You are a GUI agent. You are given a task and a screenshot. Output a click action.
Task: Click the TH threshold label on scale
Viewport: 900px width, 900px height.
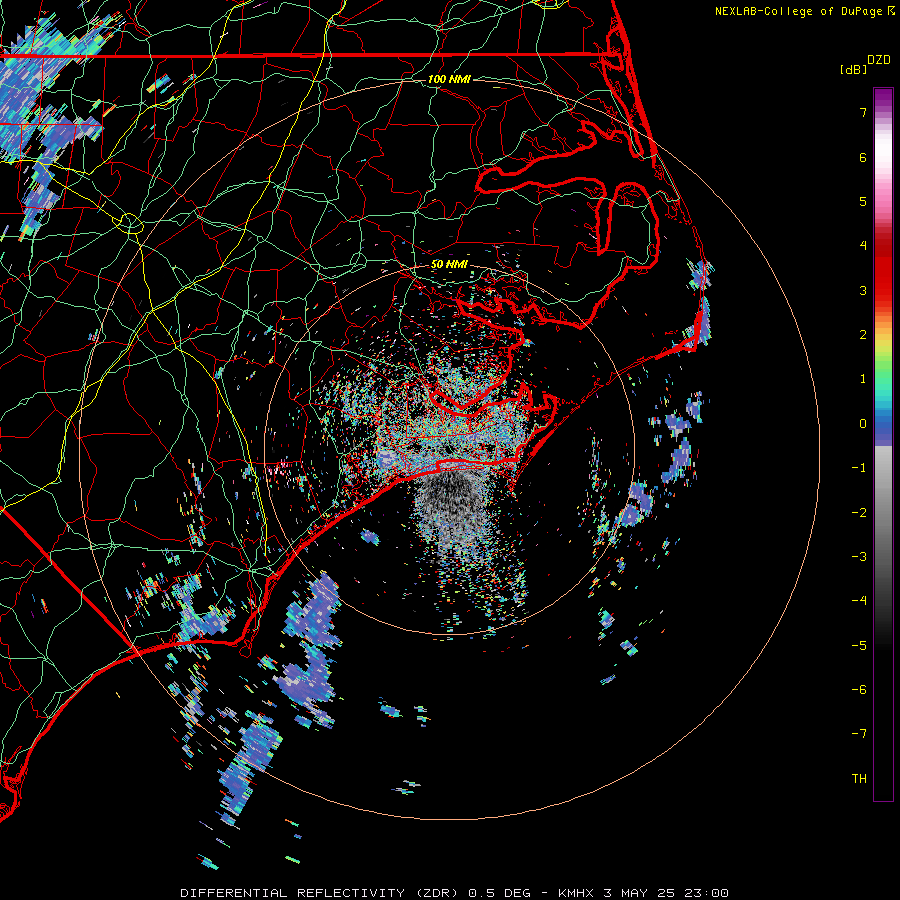(859, 779)
